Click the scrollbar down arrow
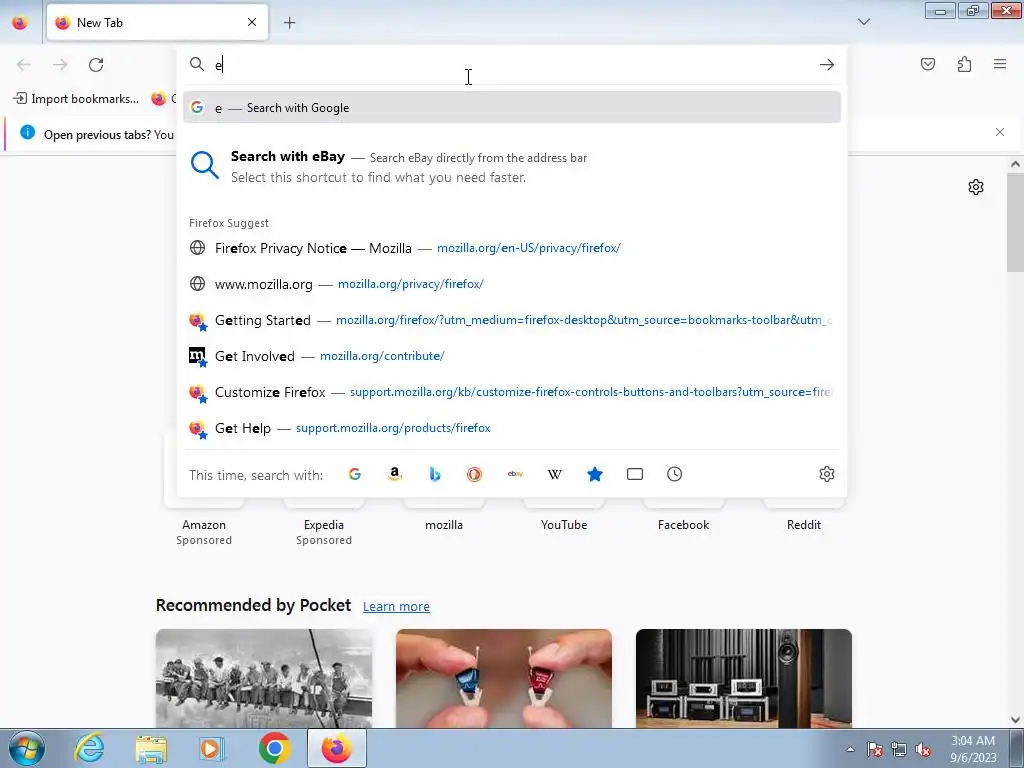The width and height of the screenshot is (1024, 768). 1015,720
